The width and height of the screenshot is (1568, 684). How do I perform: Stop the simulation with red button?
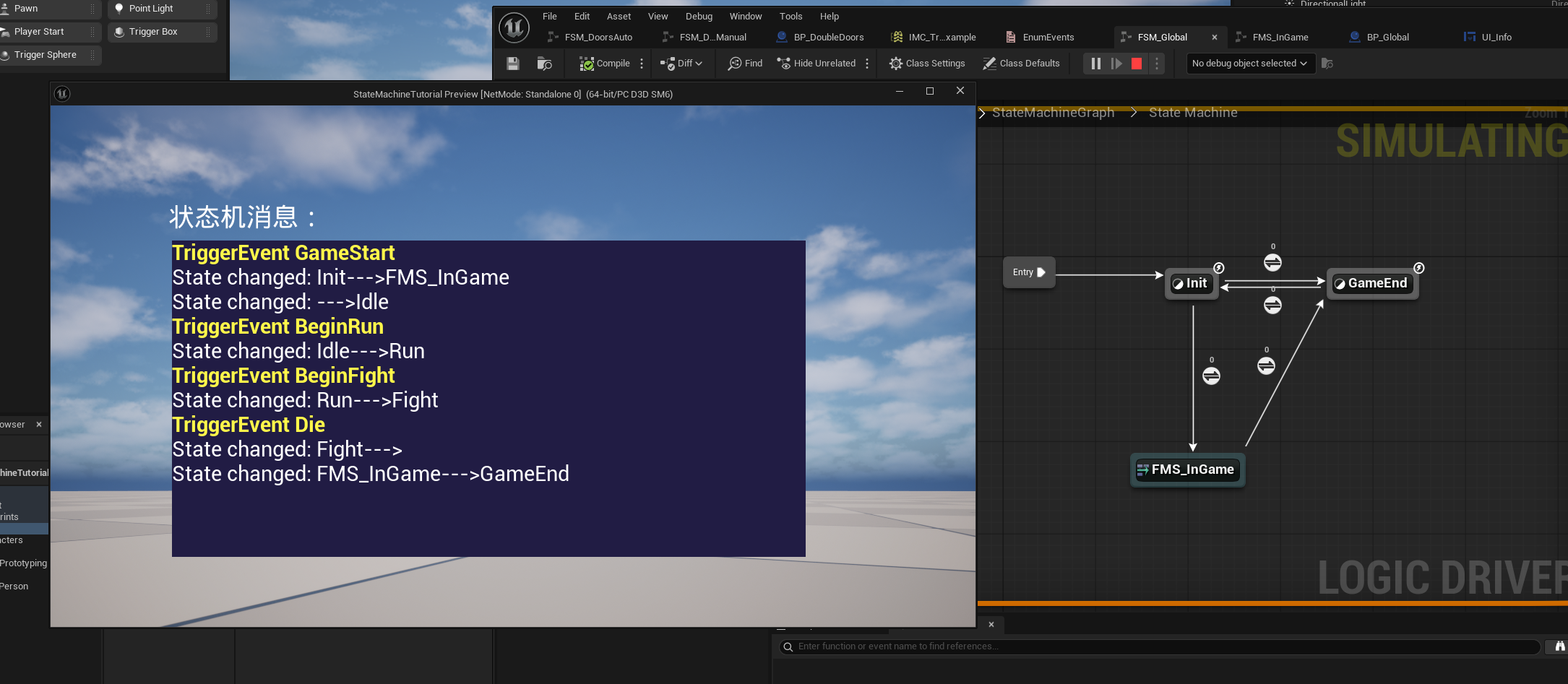click(1136, 64)
